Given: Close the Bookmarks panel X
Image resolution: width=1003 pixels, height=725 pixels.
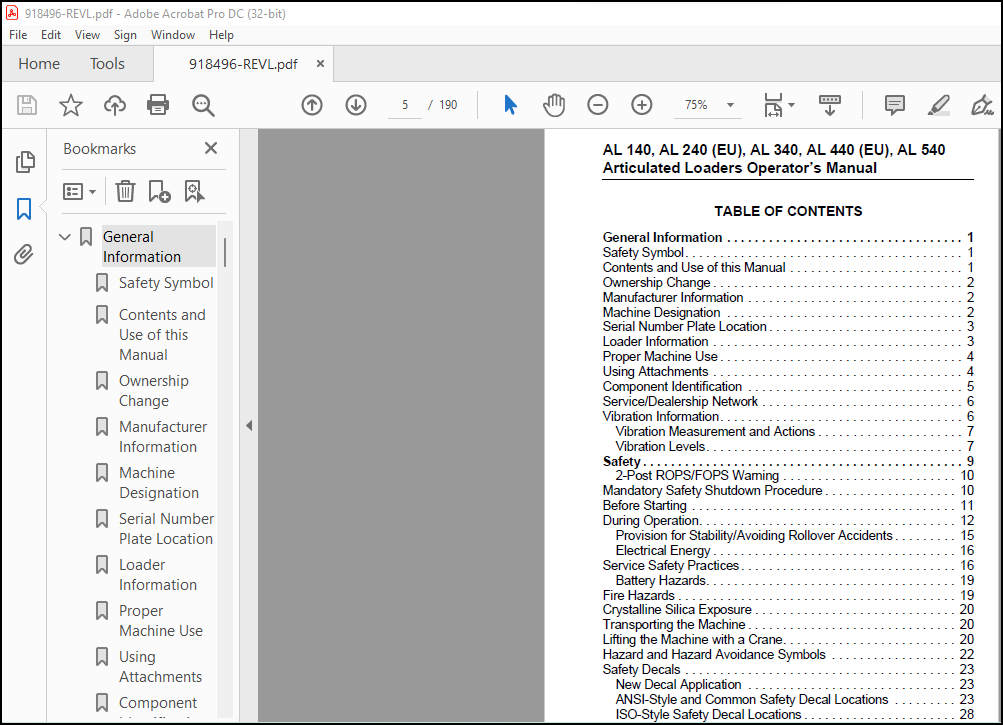Looking at the screenshot, I should (x=211, y=148).
